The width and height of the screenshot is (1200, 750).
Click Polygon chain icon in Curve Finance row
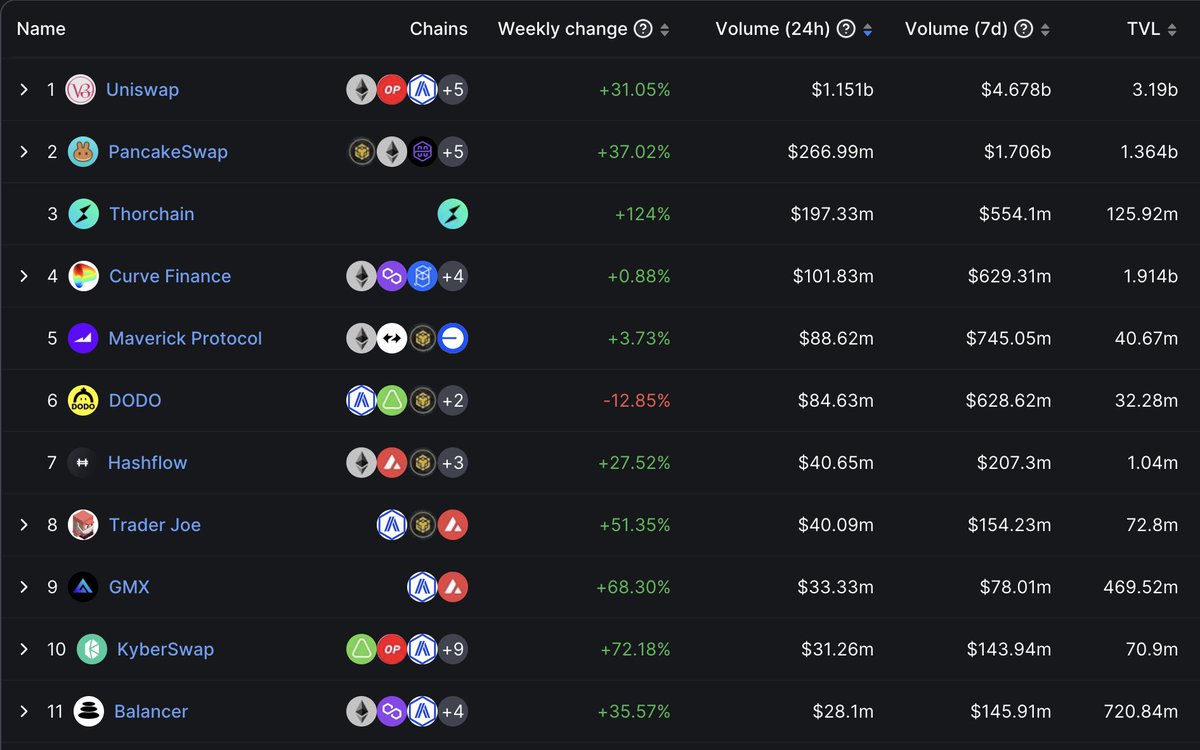click(x=392, y=276)
